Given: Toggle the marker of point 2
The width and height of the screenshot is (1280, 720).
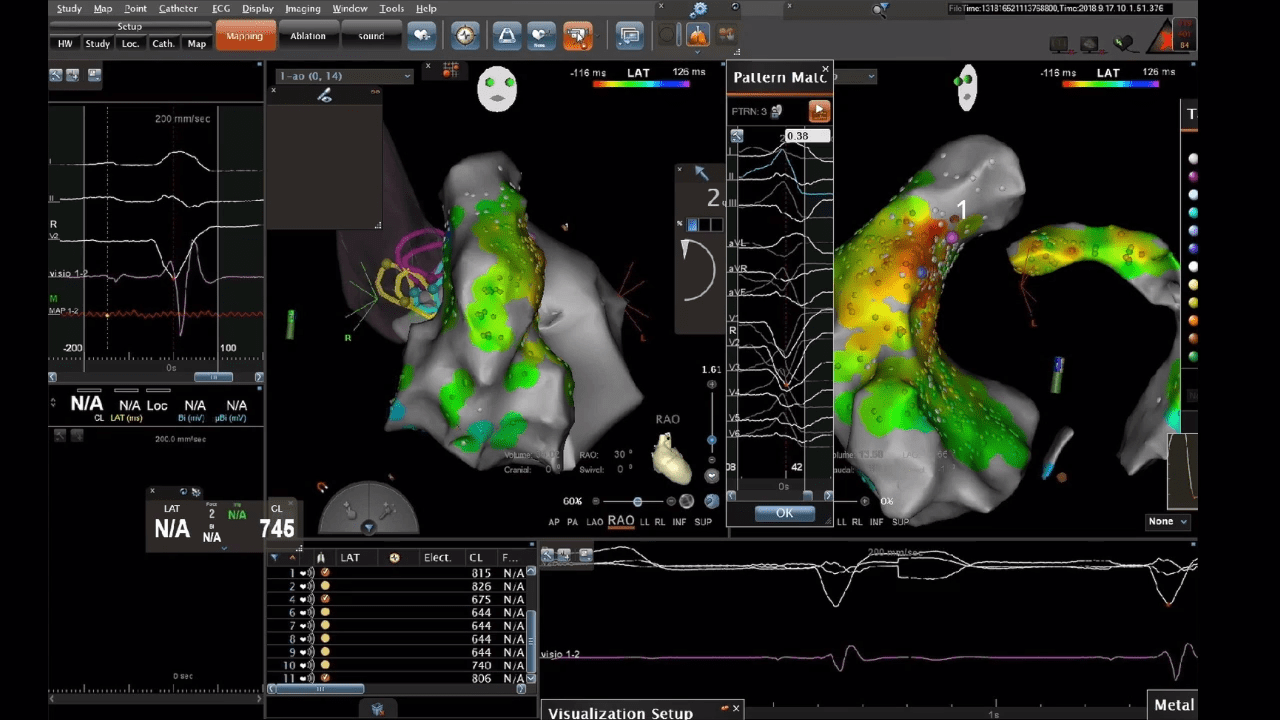Looking at the screenshot, I should (x=325, y=586).
